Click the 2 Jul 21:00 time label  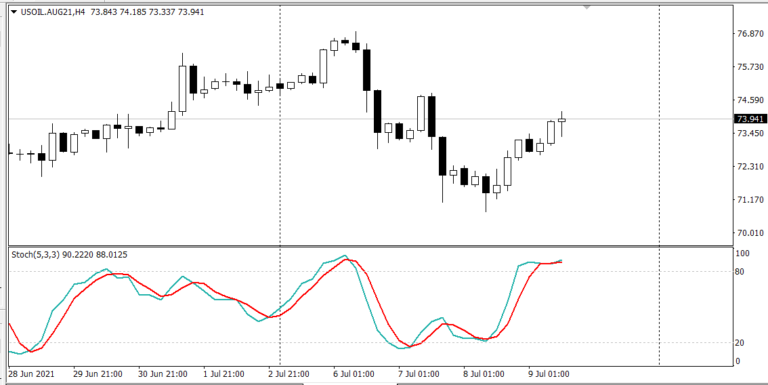pyautogui.click(x=289, y=374)
